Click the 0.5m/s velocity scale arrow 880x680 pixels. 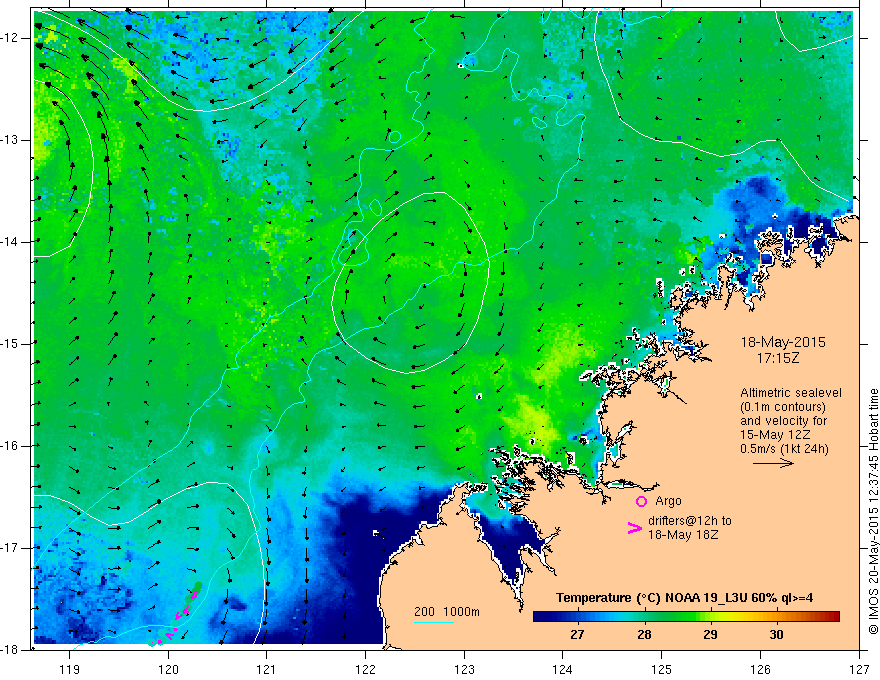[x=773, y=464]
